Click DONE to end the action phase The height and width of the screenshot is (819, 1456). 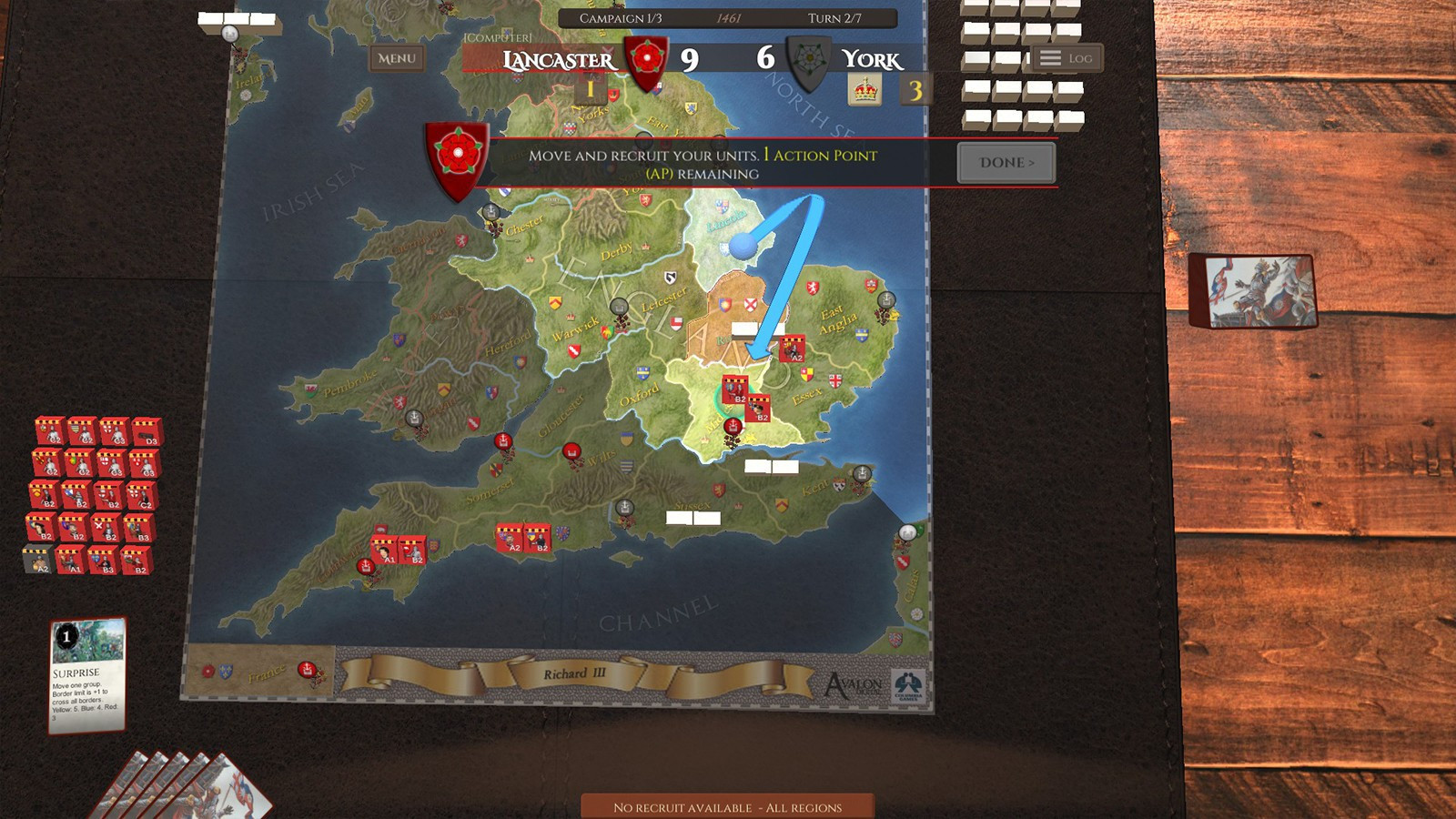[1006, 162]
